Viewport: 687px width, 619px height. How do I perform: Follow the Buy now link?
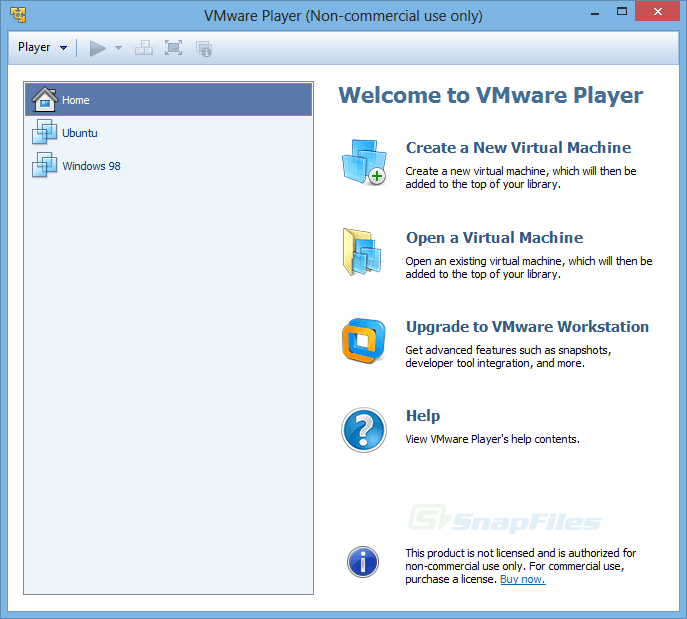pos(523,579)
